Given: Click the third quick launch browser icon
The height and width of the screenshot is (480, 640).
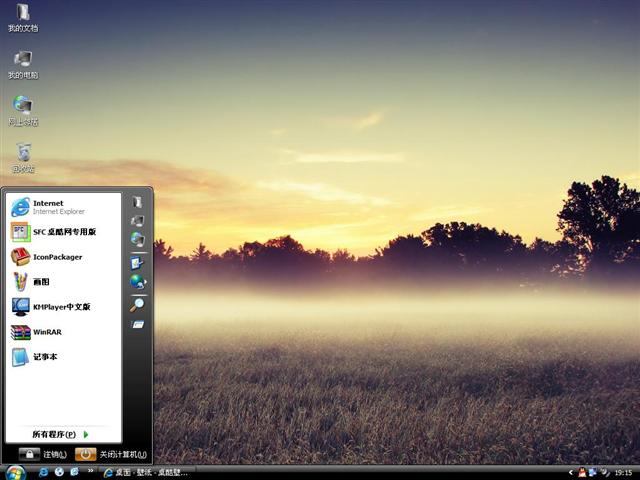Looking at the screenshot, I should pos(74,472).
